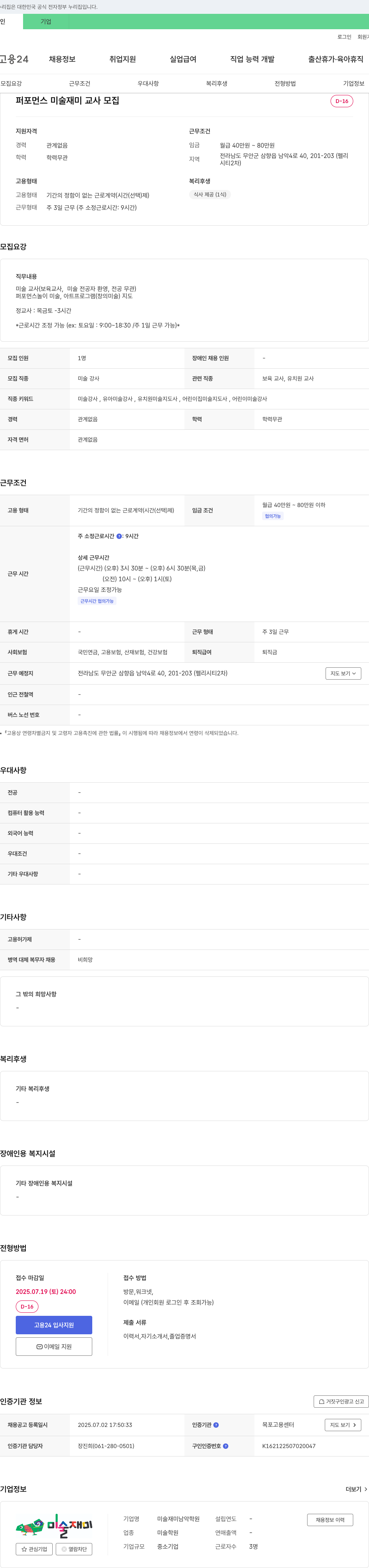Click the 식사 제공 (1식) benefit tag
The height and width of the screenshot is (1568, 369).
(210, 195)
